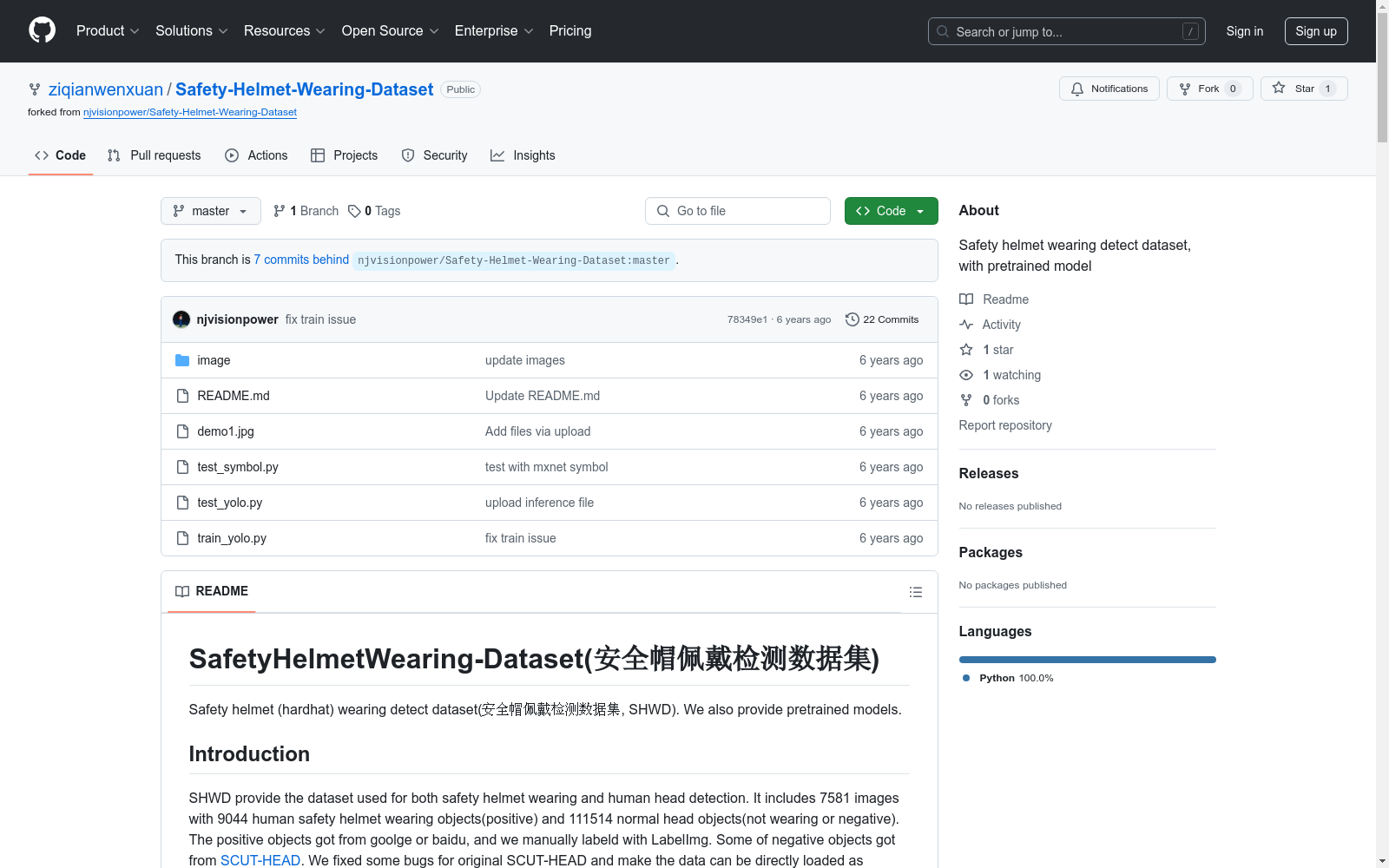Switch to the Pull requests tab
Viewport: 1389px width, 868px height.
(x=155, y=155)
